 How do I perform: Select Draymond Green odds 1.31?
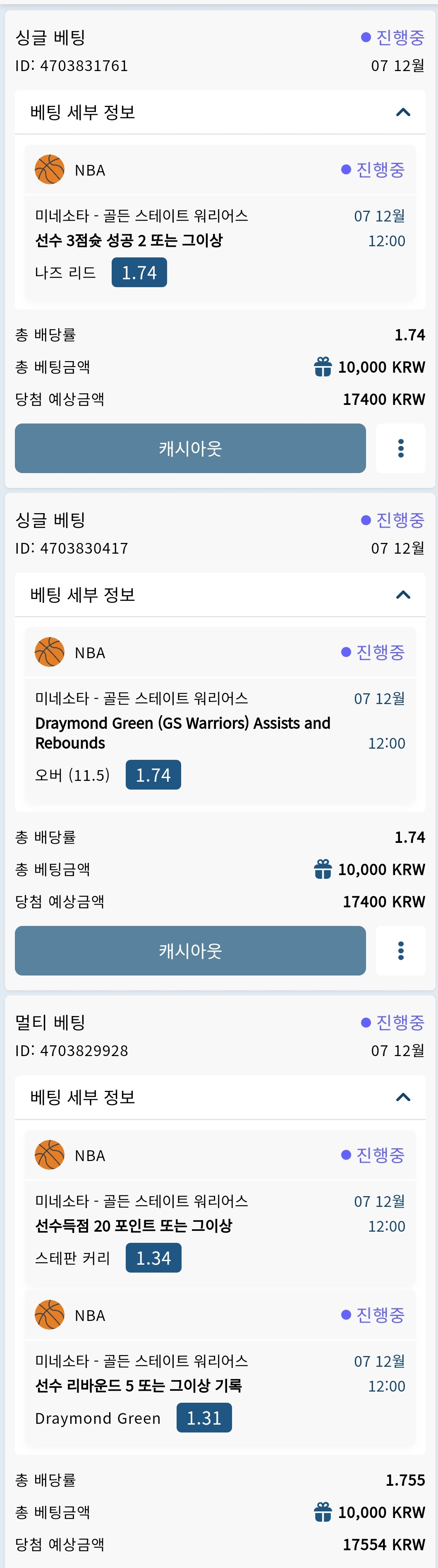point(204,1418)
